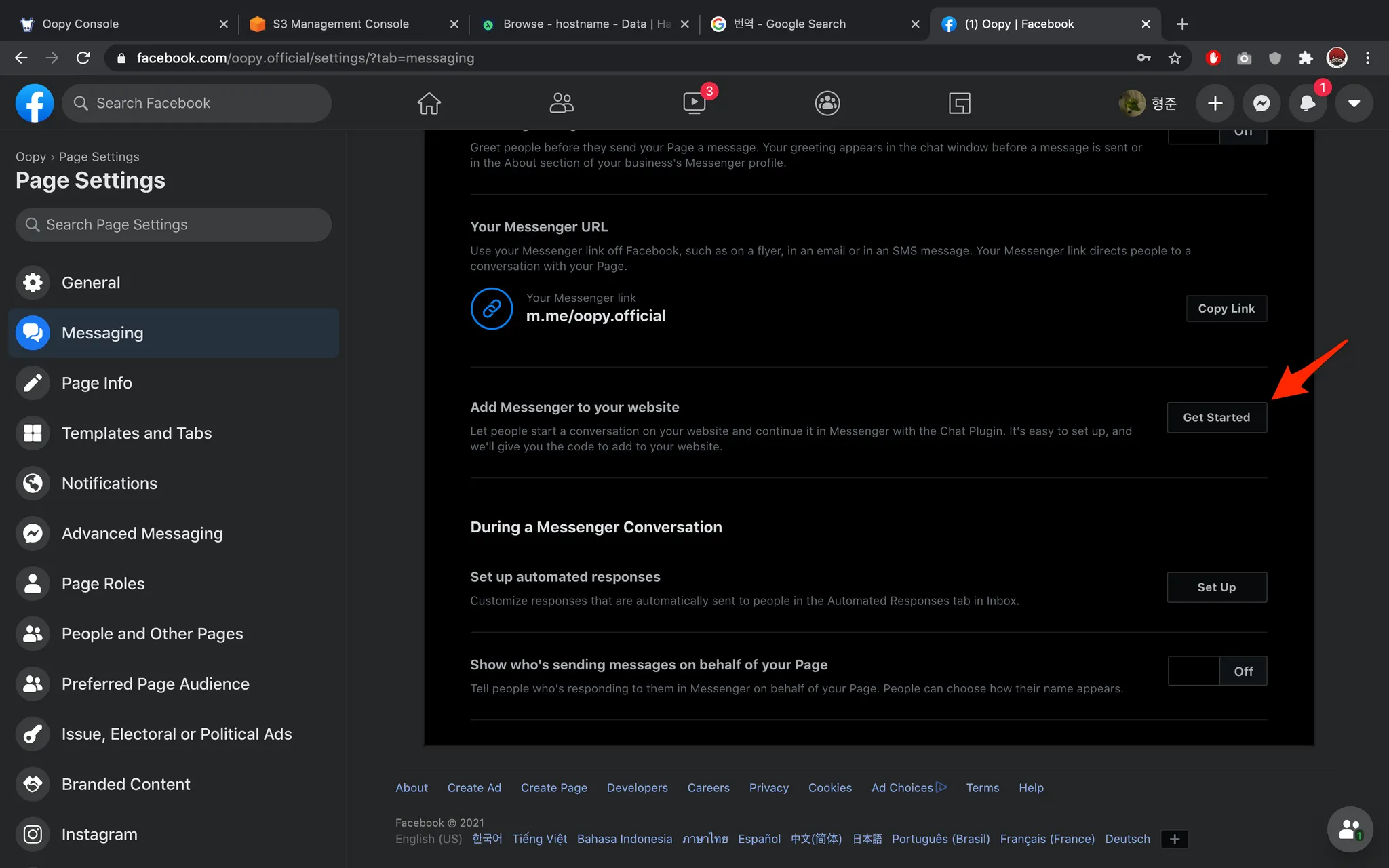This screenshot has width=1389, height=868.
Task: Select Advanced Messaging in sidebar
Action: coord(142,534)
